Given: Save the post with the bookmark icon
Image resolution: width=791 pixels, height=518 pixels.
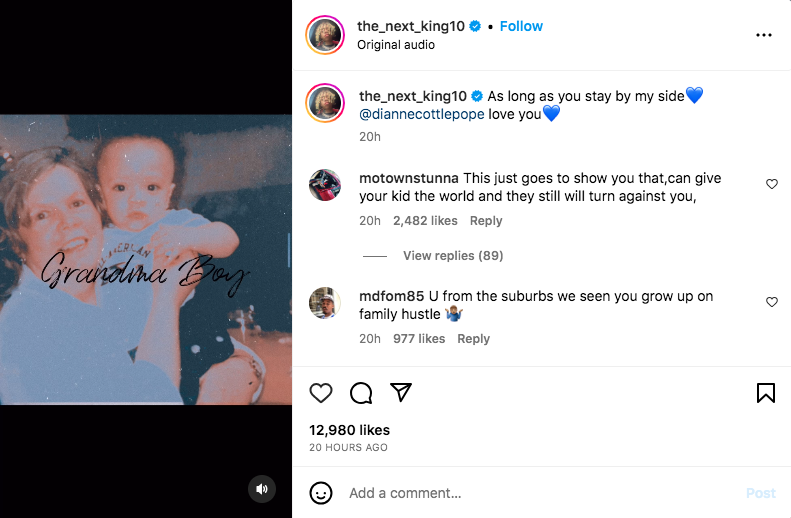Looking at the screenshot, I should (765, 393).
